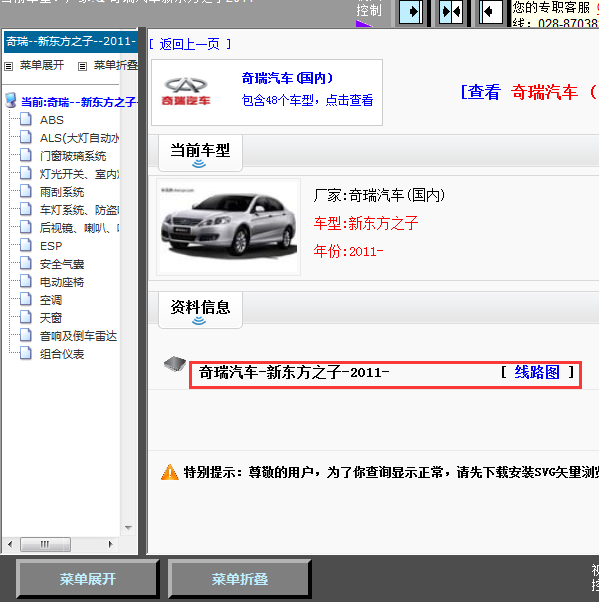
Task: Click the tree root computer icon
Action: [x=11, y=100]
